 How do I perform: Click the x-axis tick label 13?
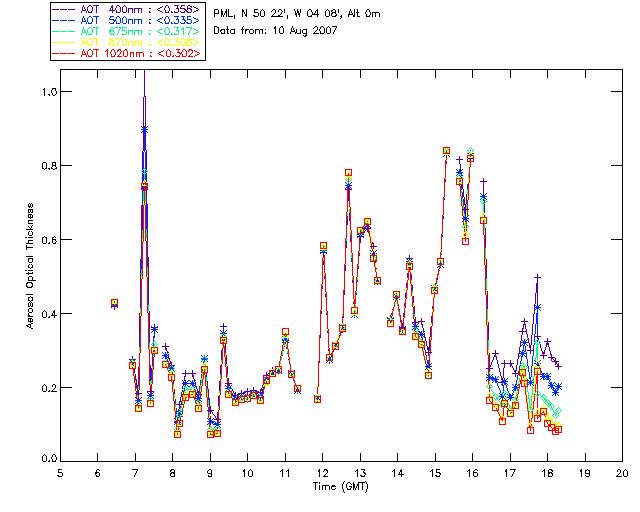[360, 473]
